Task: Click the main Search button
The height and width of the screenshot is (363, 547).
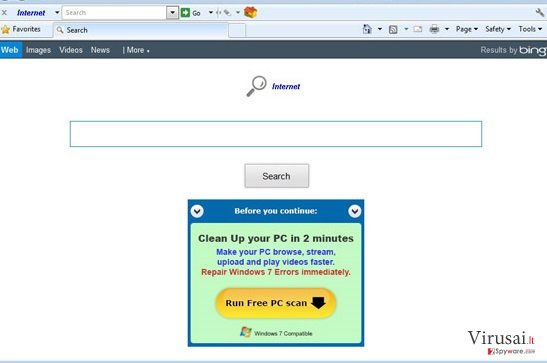Action: [277, 176]
